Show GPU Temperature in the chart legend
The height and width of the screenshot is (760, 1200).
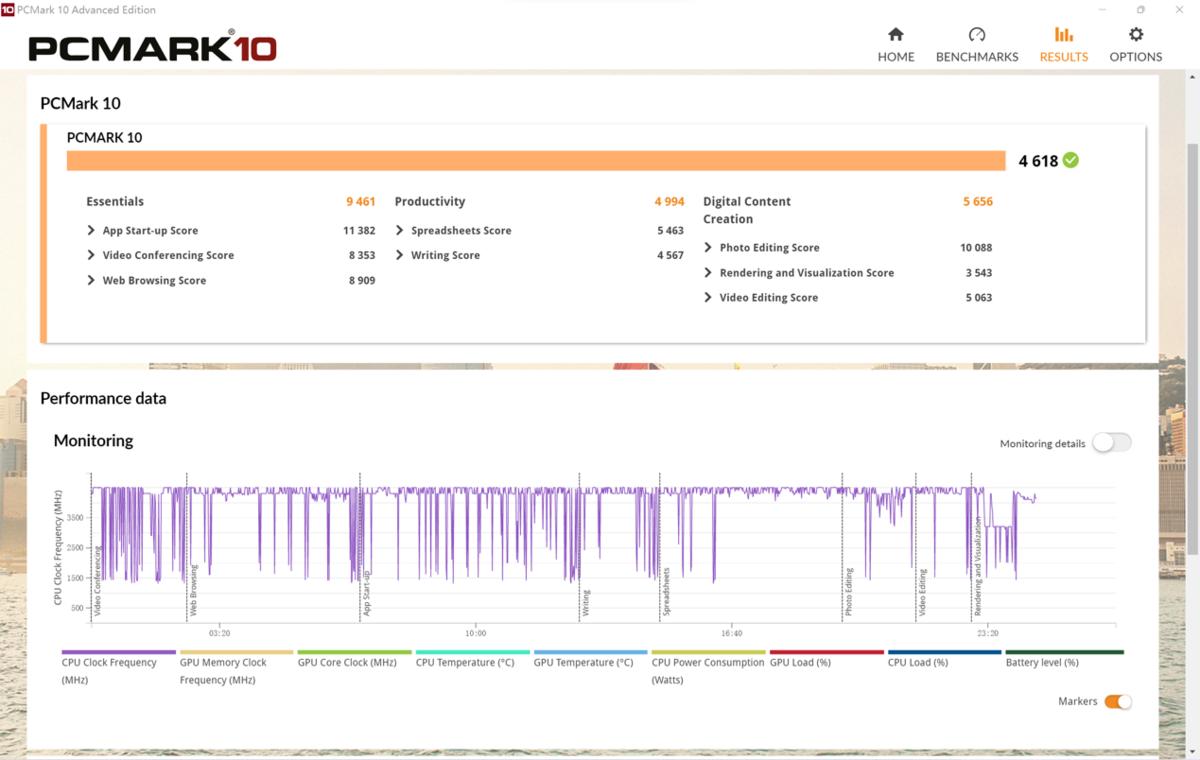tap(583, 662)
